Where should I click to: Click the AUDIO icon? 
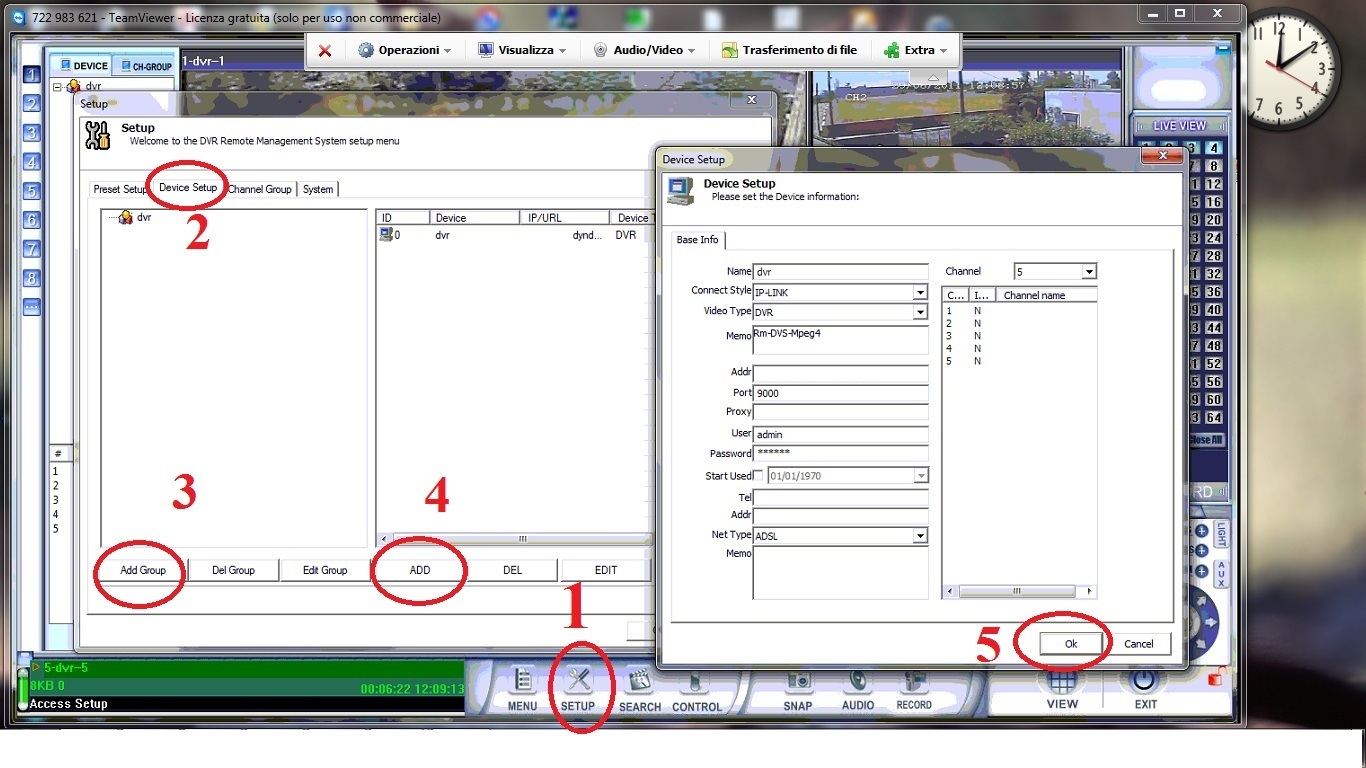coord(857,681)
